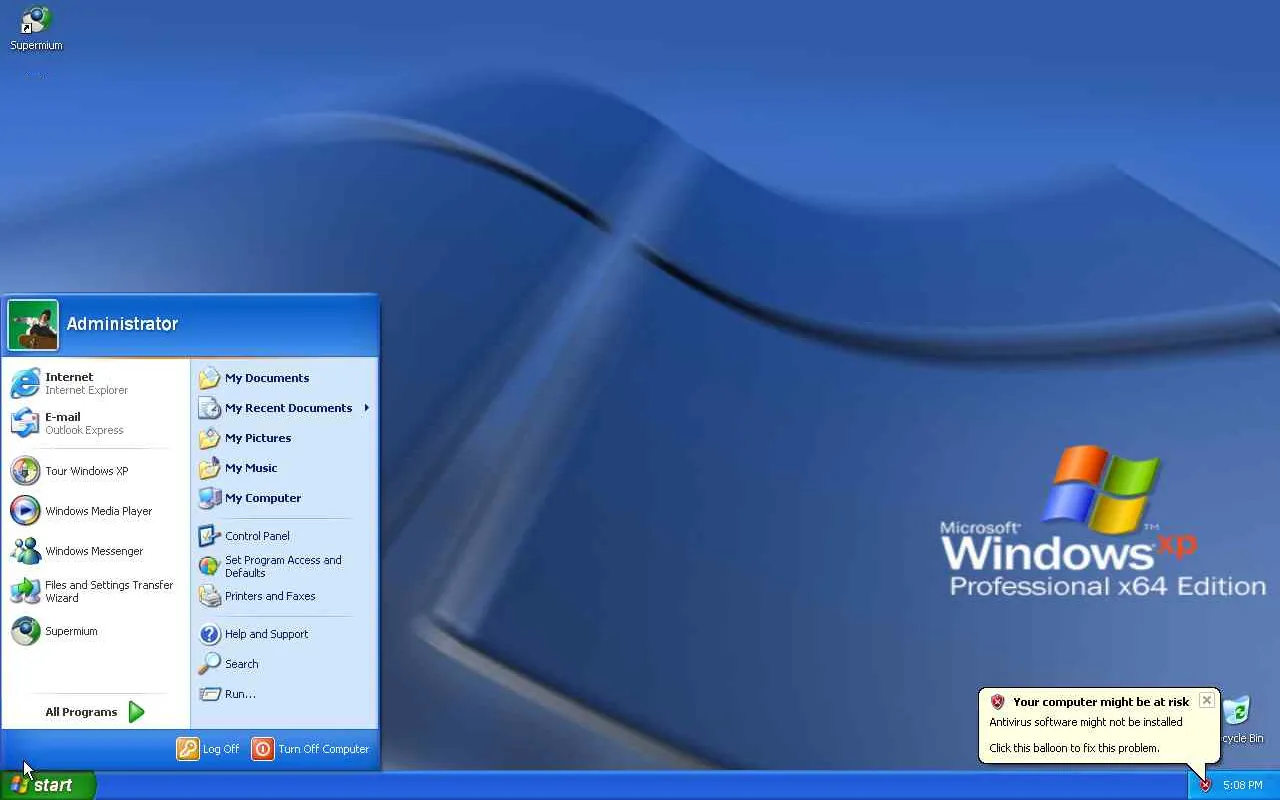Image resolution: width=1280 pixels, height=800 pixels.
Task: Click the My Documents folder icon
Action: tap(209, 378)
